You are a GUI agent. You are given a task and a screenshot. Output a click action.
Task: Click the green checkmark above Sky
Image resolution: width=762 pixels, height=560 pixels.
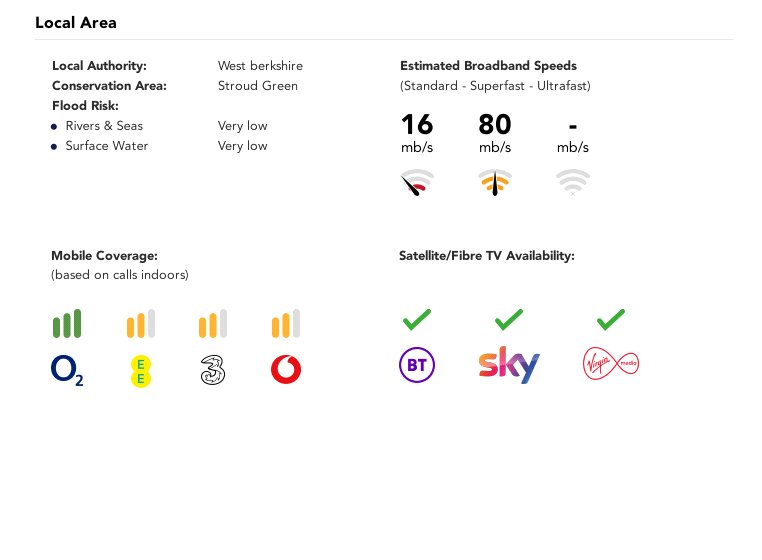pyautogui.click(x=509, y=319)
